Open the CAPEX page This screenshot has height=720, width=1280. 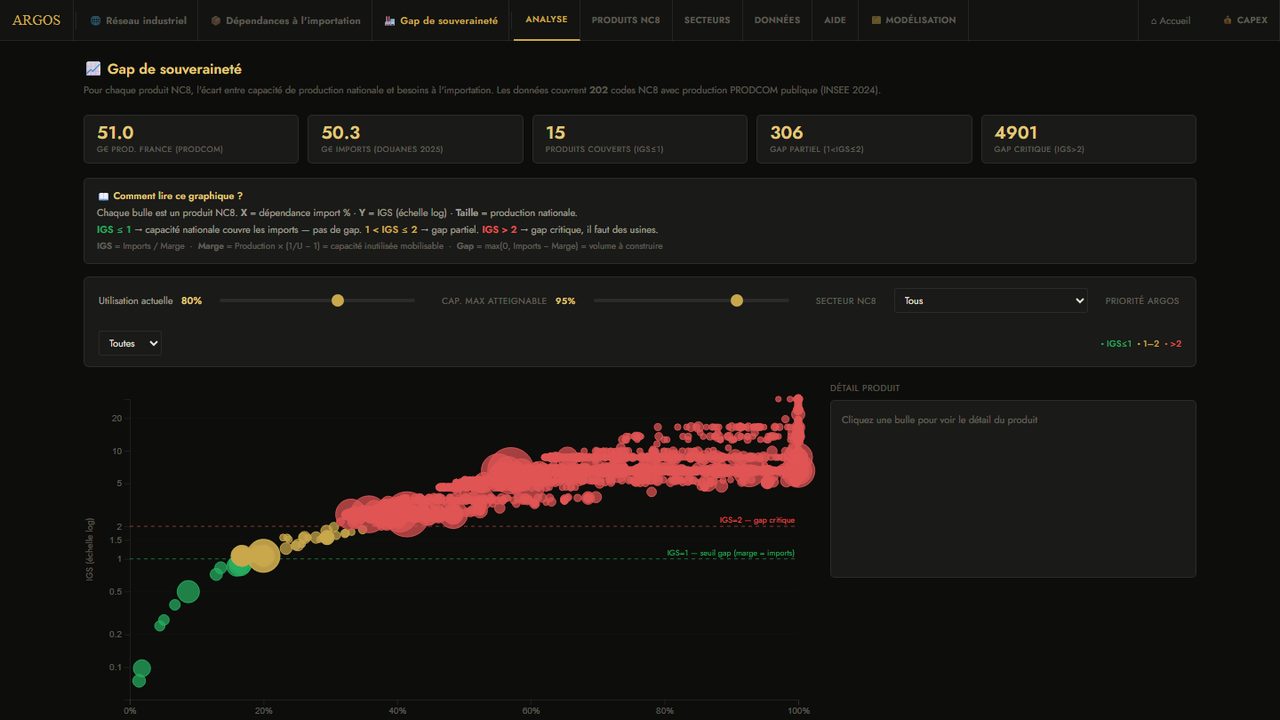[x=1245, y=20]
